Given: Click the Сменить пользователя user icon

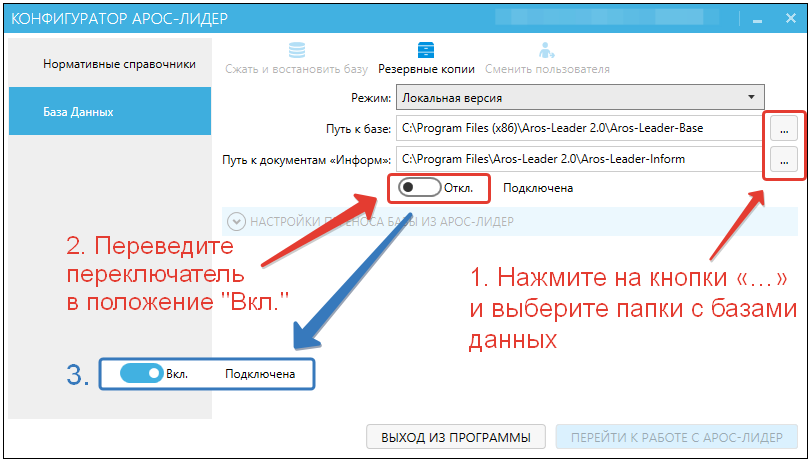Looking at the screenshot, I should point(547,50).
